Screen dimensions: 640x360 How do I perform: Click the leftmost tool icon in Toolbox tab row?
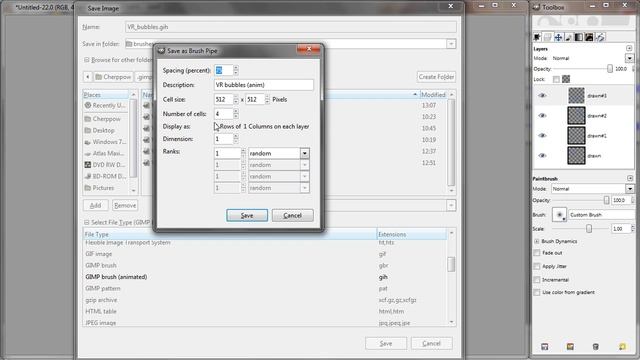537,37
